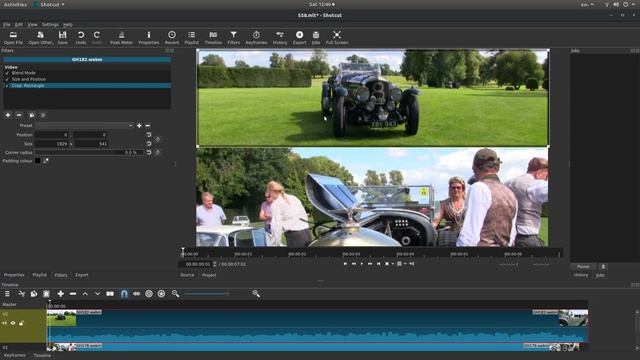
Task: Switch to the Playlist bottom tab
Action: (40, 275)
